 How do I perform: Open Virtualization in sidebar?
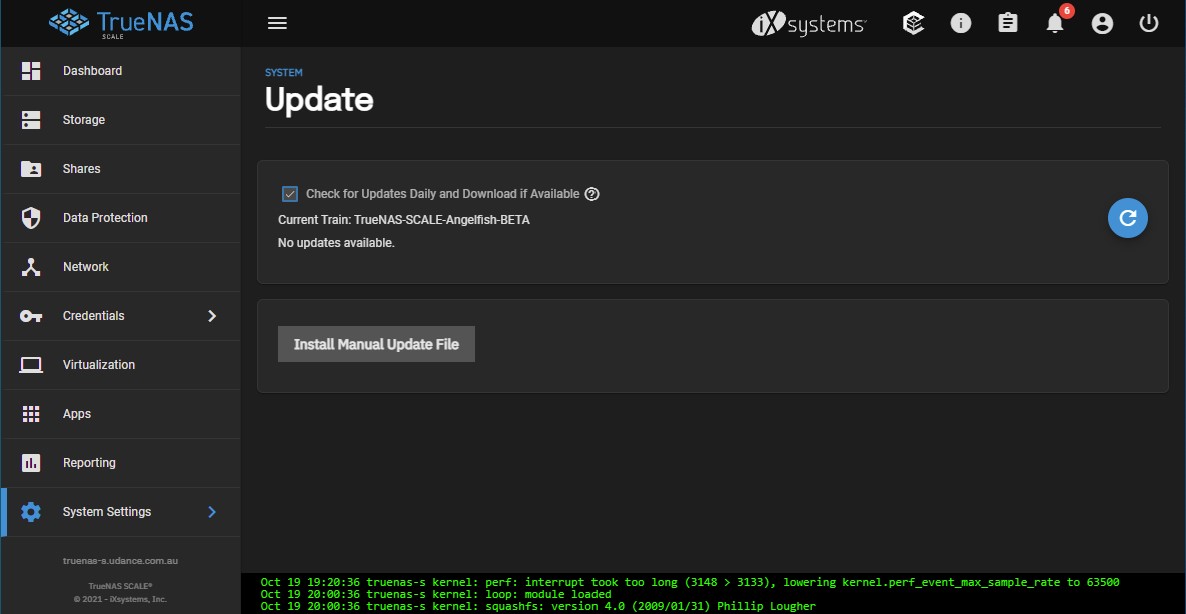click(121, 365)
